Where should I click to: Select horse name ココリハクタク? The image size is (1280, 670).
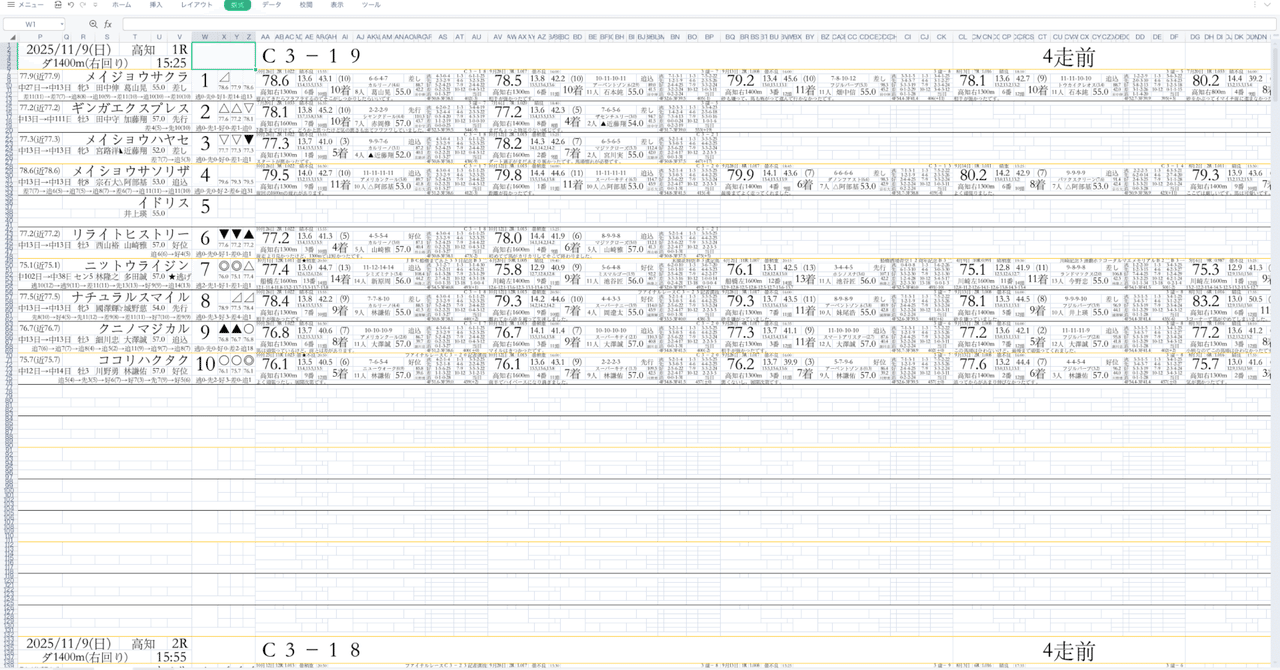coord(143,359)
